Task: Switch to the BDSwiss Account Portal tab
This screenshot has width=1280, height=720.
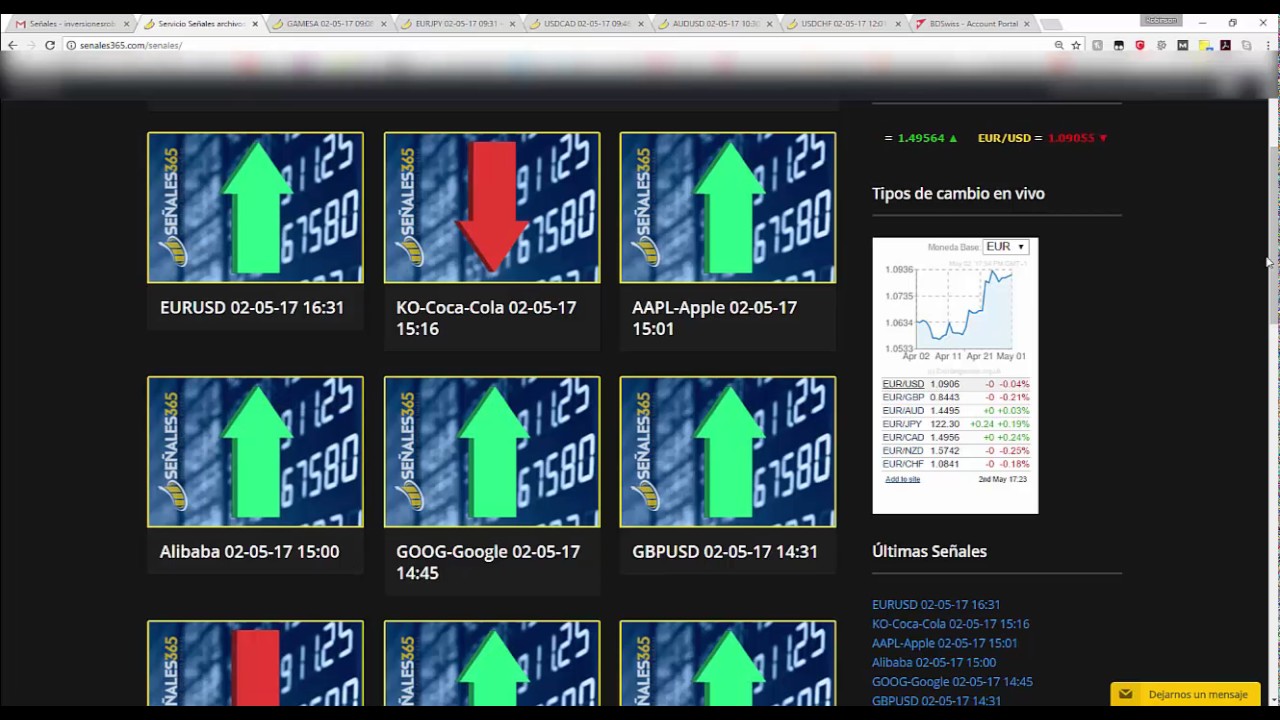Action: [972, 23]
